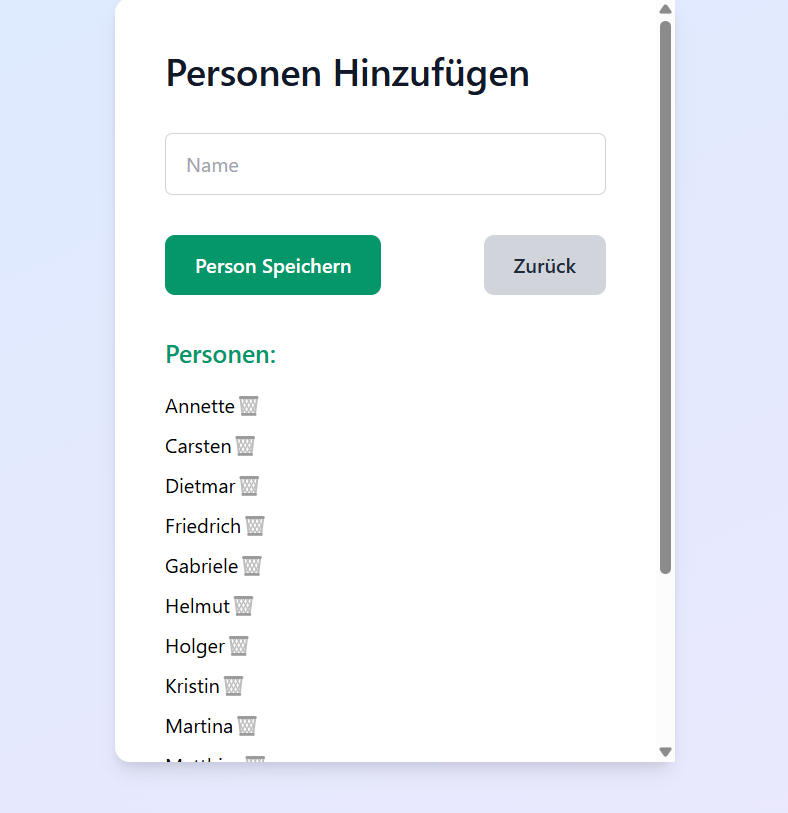Delete Gabriele using her trash icon
788x813 pixels.
coord(252,566)
